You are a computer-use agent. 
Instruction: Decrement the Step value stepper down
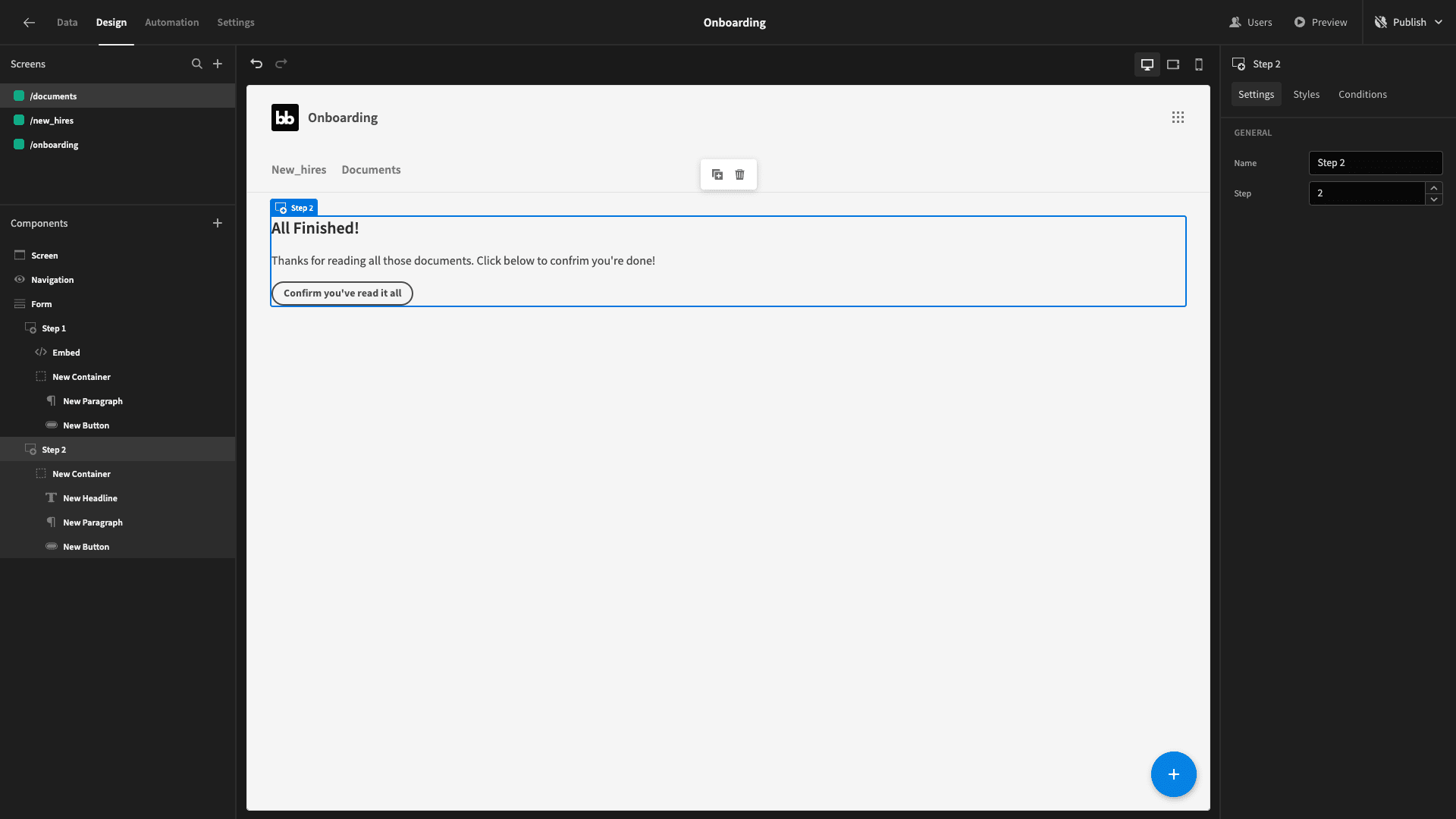pyautogui.click(x=1434, y=199)
